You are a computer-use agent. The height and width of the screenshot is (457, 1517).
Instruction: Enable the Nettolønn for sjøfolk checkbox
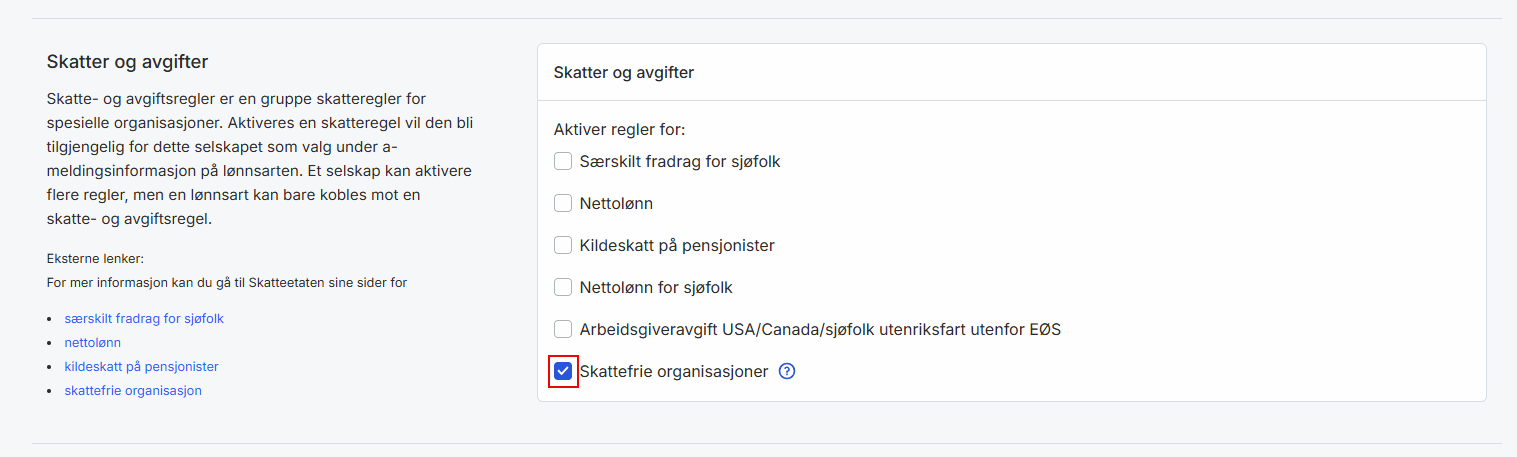coord(563,287)
